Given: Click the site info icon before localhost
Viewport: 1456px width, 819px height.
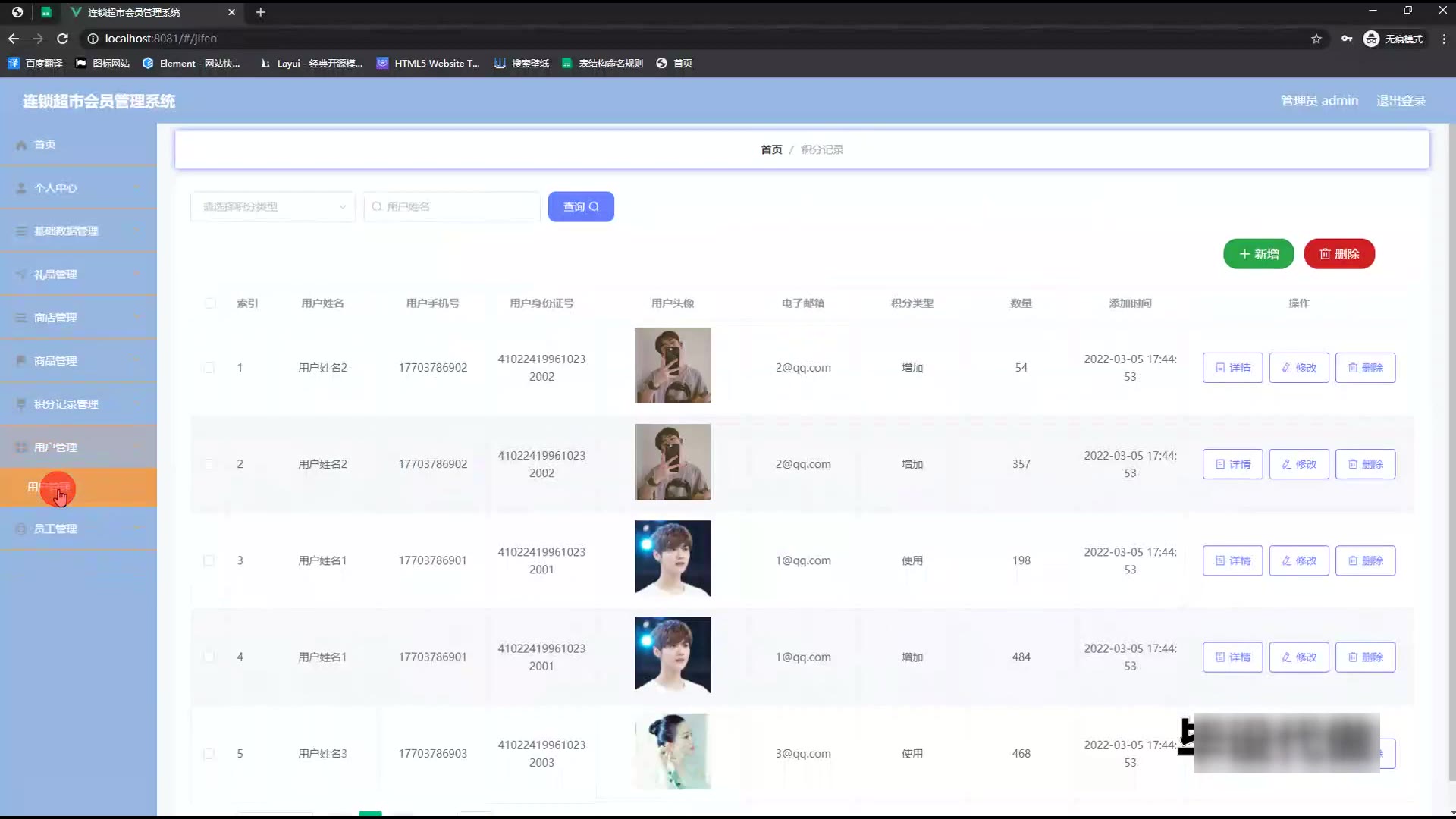Looking at the screenshot, I should [93, 39].
